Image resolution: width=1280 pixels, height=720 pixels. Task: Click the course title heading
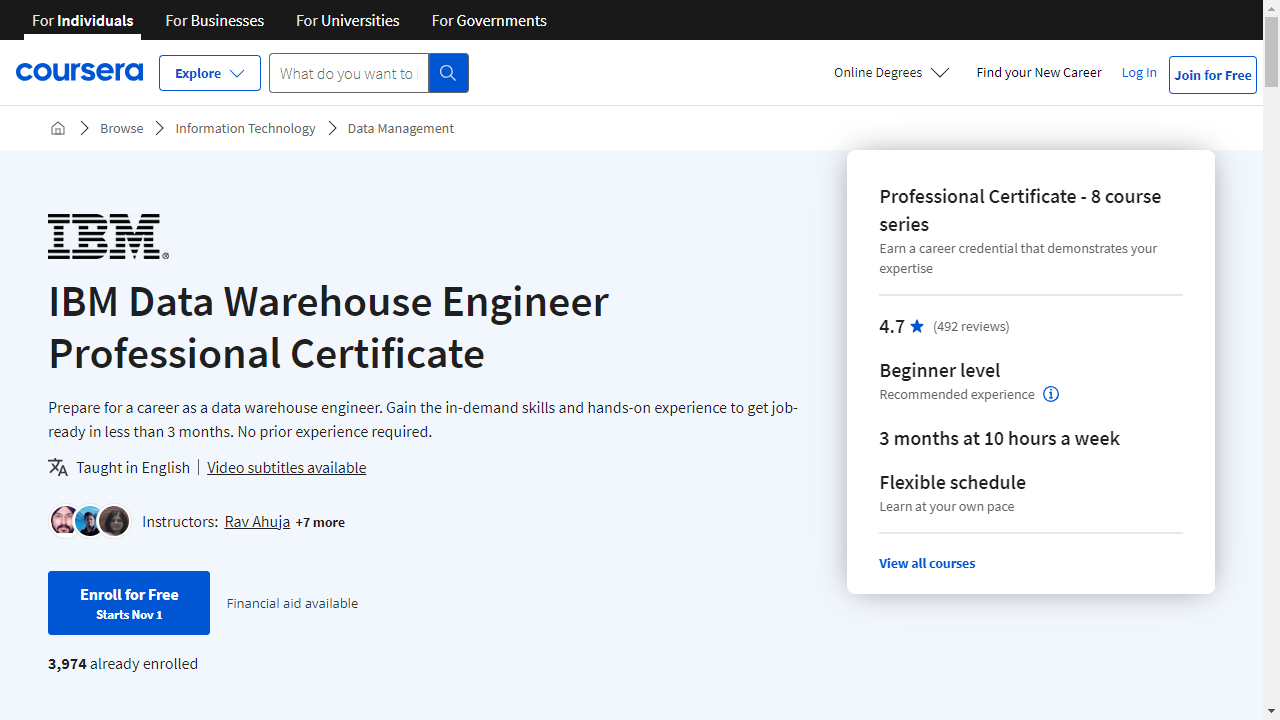(x=328, y=327)
